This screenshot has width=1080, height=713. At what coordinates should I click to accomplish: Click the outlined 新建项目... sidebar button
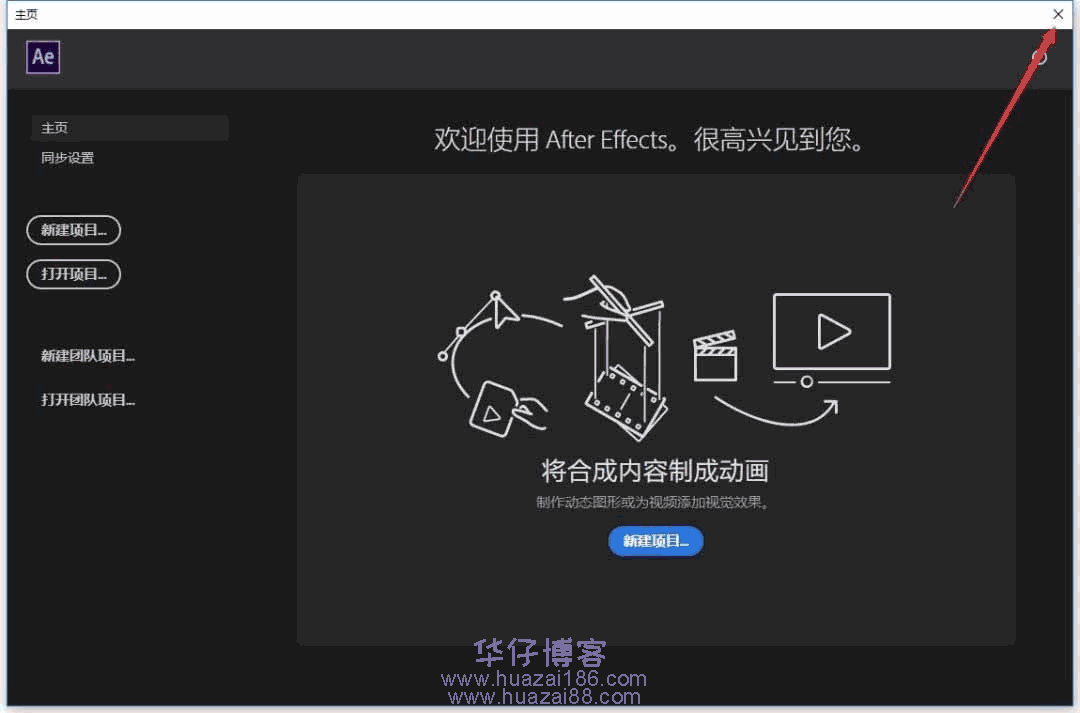click(x=74, y=230)
